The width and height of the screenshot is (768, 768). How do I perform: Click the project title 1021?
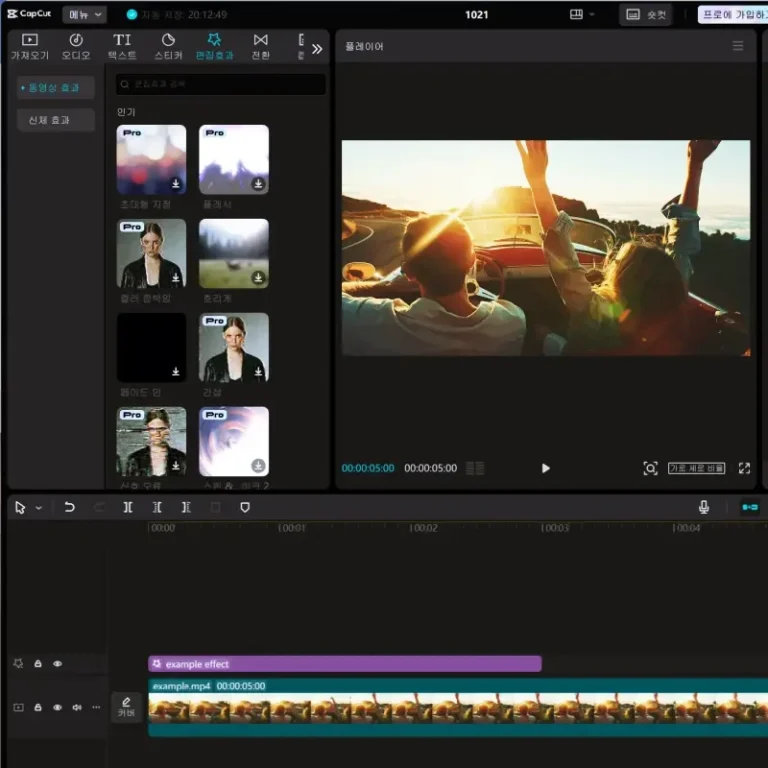(x=477, y=15)
